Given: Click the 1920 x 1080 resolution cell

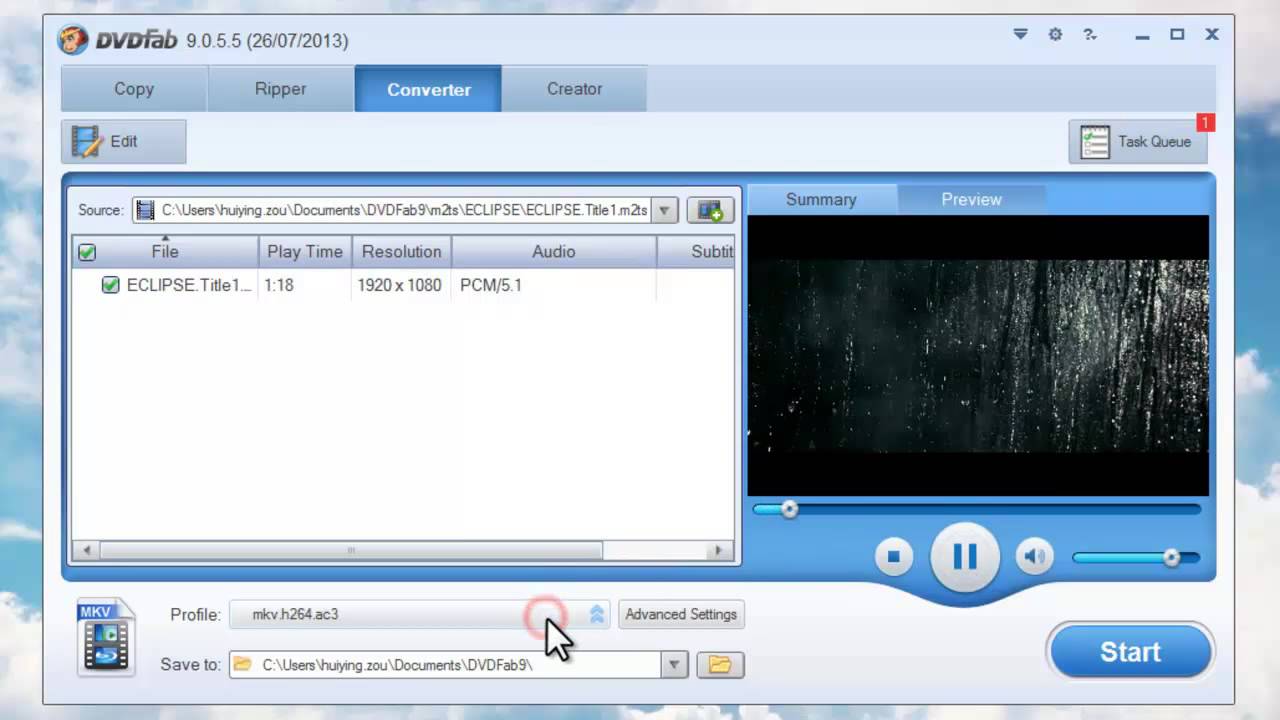Looking at the screenshot, I should pyautogui.click(x=399, y=285).
